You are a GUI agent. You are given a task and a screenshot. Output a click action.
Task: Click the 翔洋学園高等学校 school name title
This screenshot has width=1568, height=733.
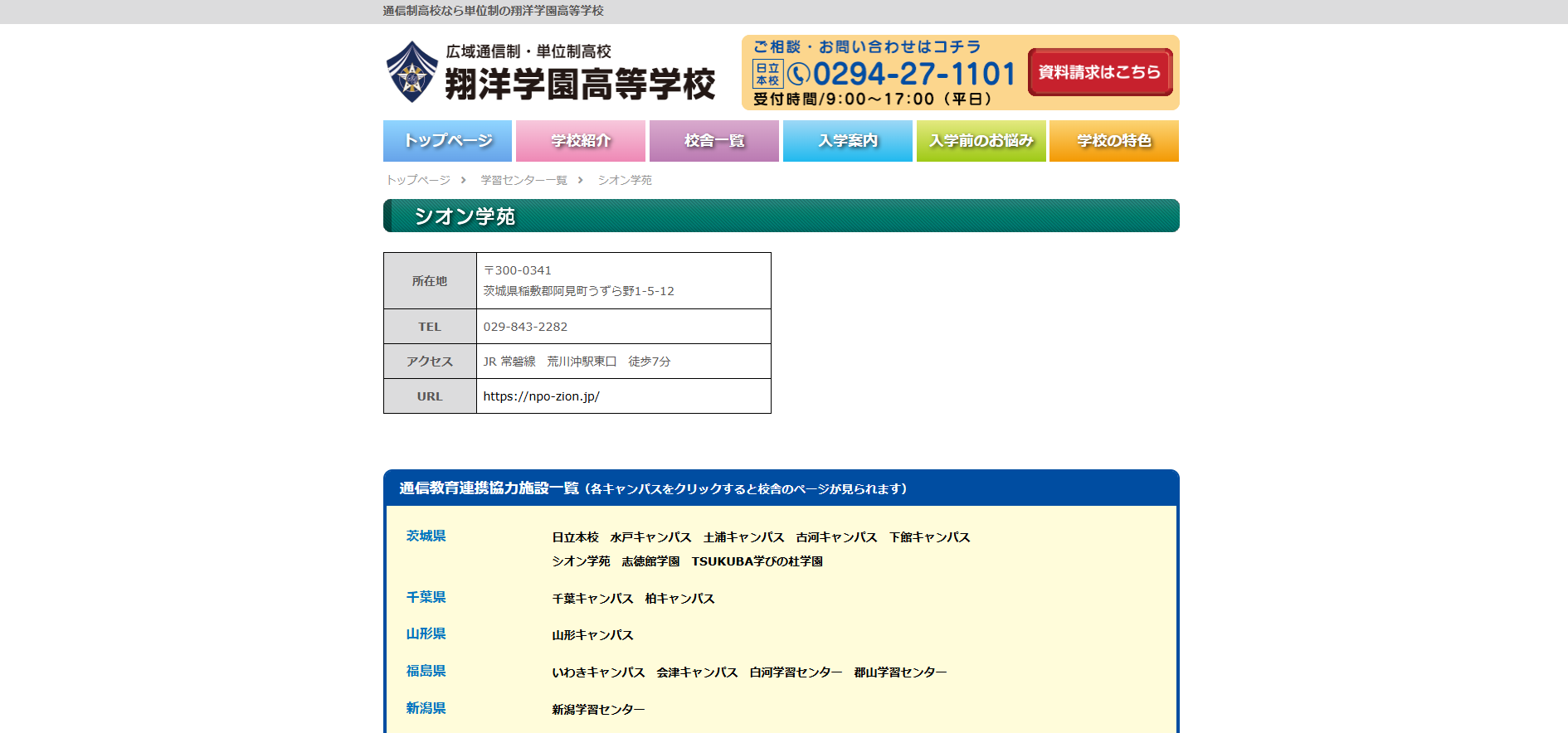[580, 84]
